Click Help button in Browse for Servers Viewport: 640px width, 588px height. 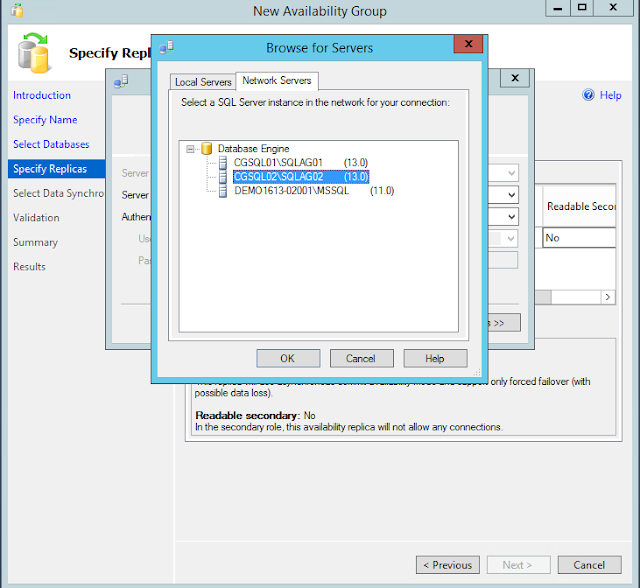[435, 358]
